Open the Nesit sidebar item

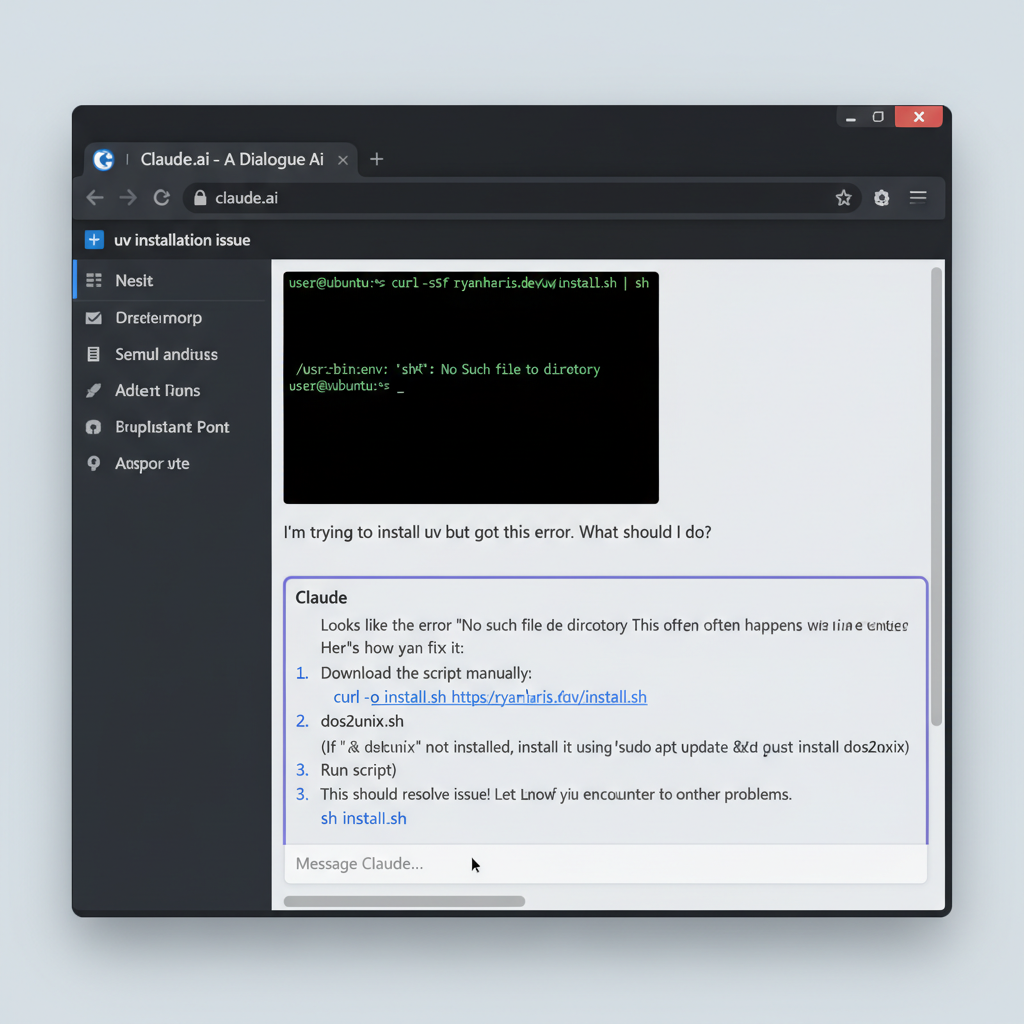tap(172, 280)
